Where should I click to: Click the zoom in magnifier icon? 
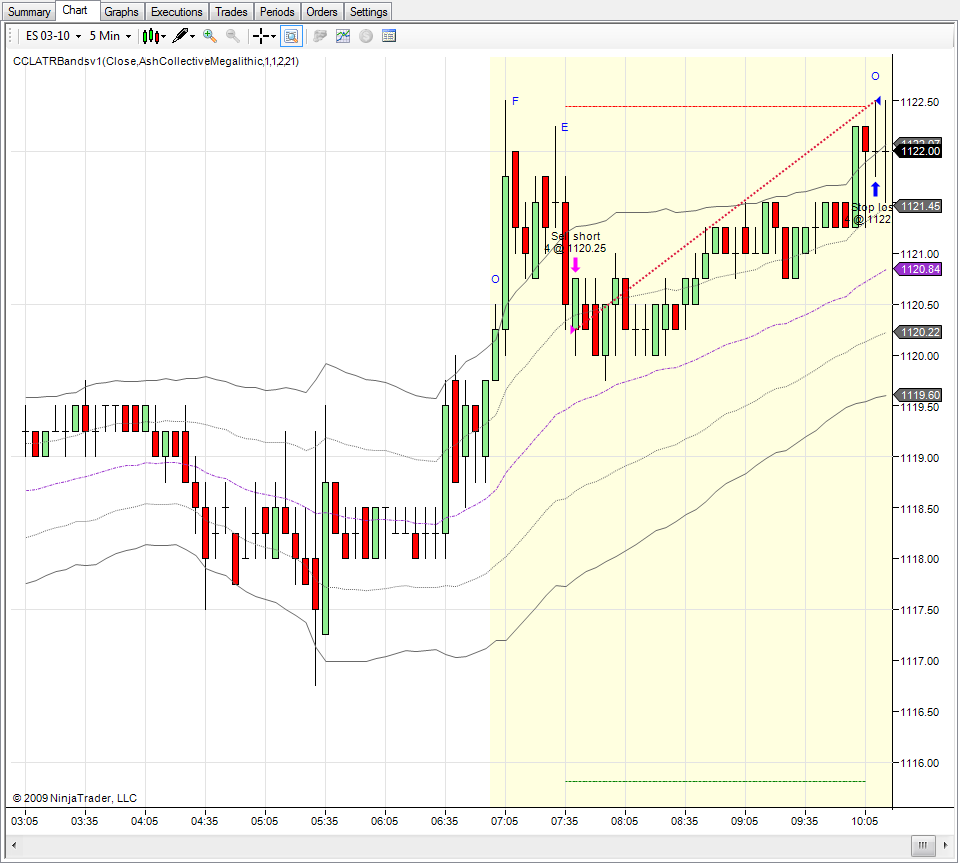coord(210,36)
